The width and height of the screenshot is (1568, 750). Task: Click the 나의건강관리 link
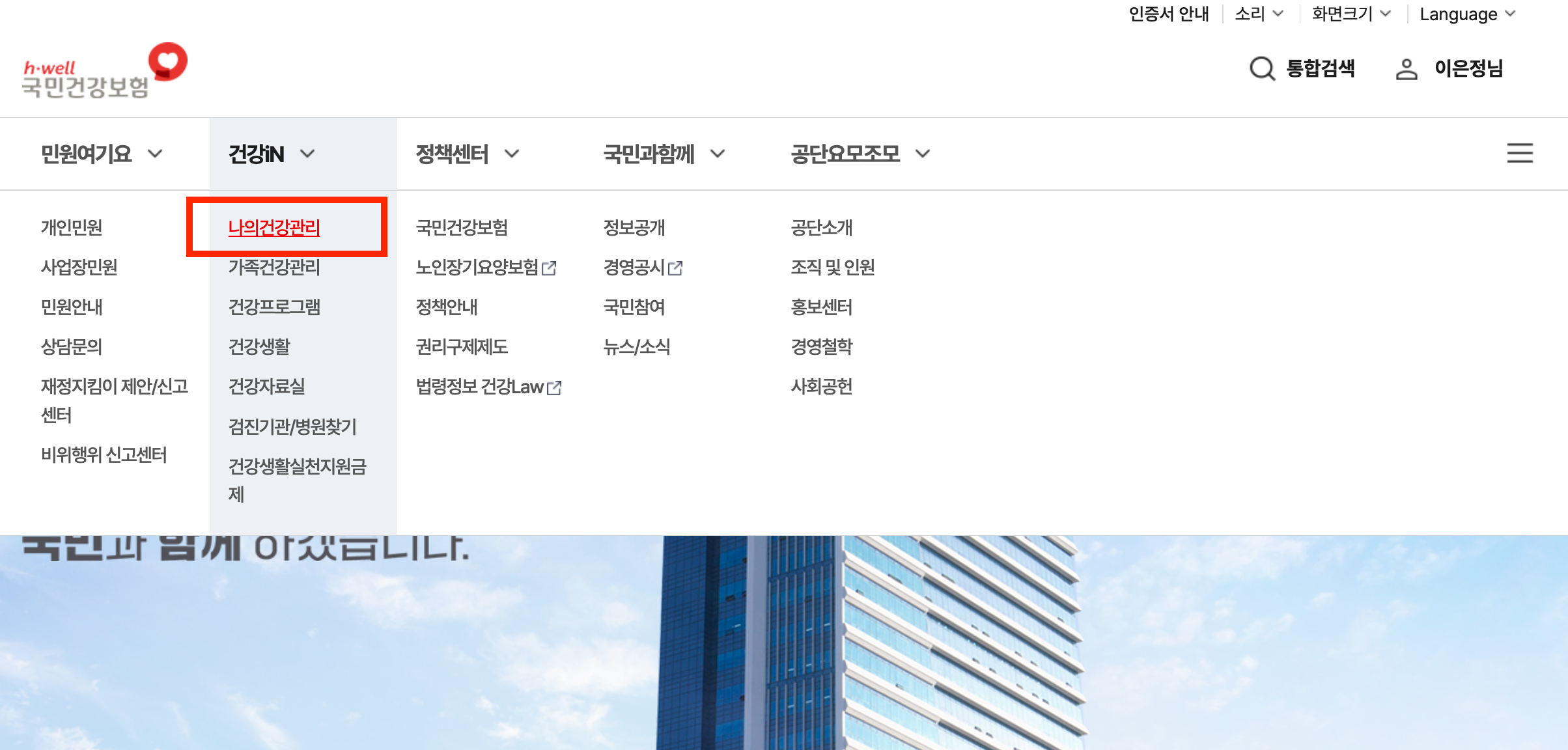(x=274, y=227)
